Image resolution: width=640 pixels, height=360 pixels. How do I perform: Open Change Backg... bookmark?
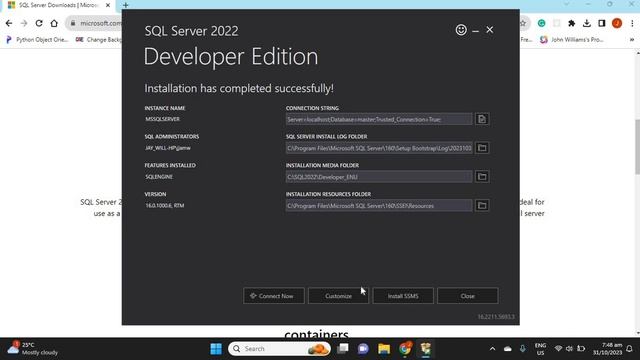pyautogui.click(x=98, y=40)
